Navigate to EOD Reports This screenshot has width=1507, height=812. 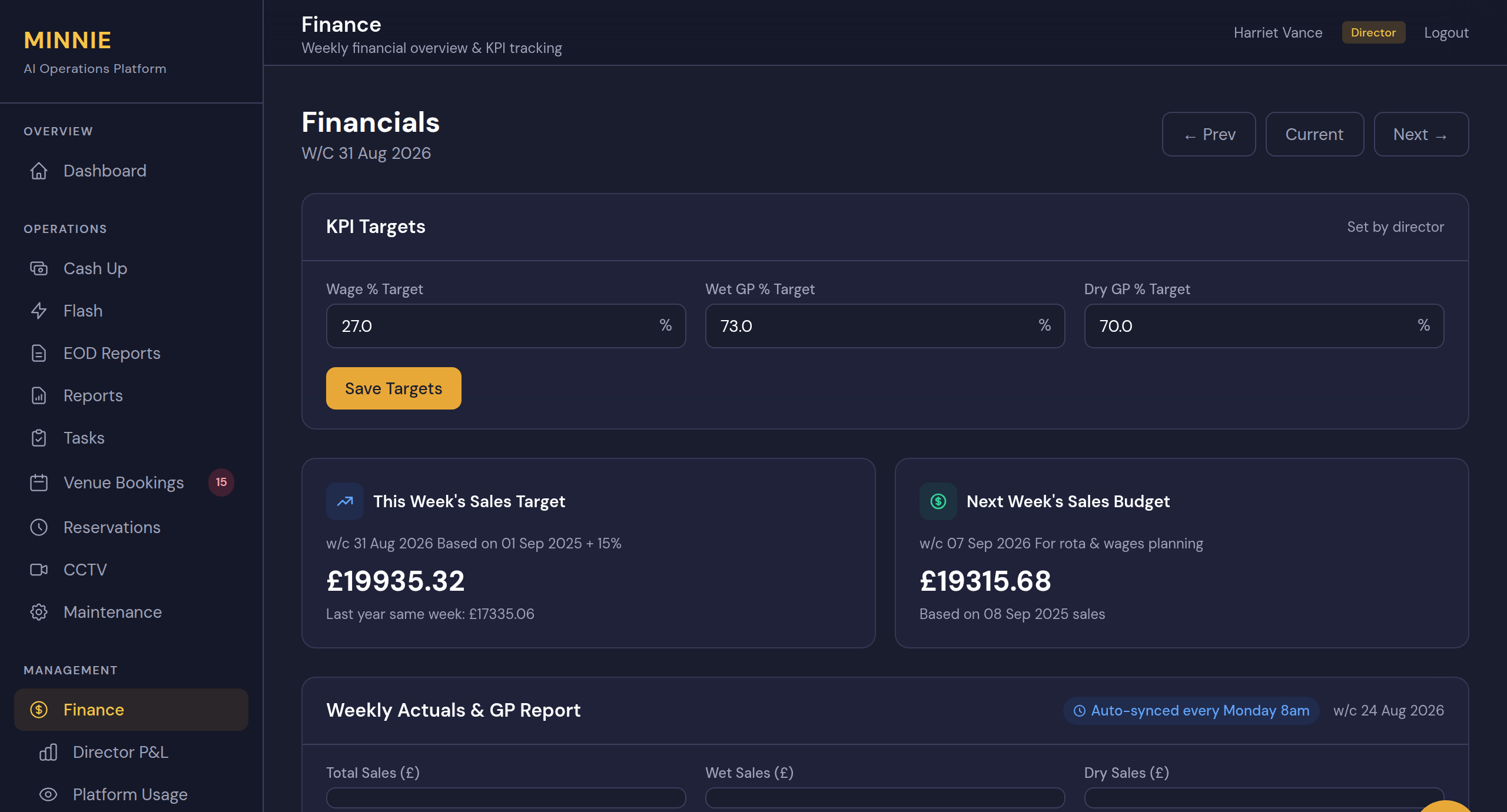[131, 353]
